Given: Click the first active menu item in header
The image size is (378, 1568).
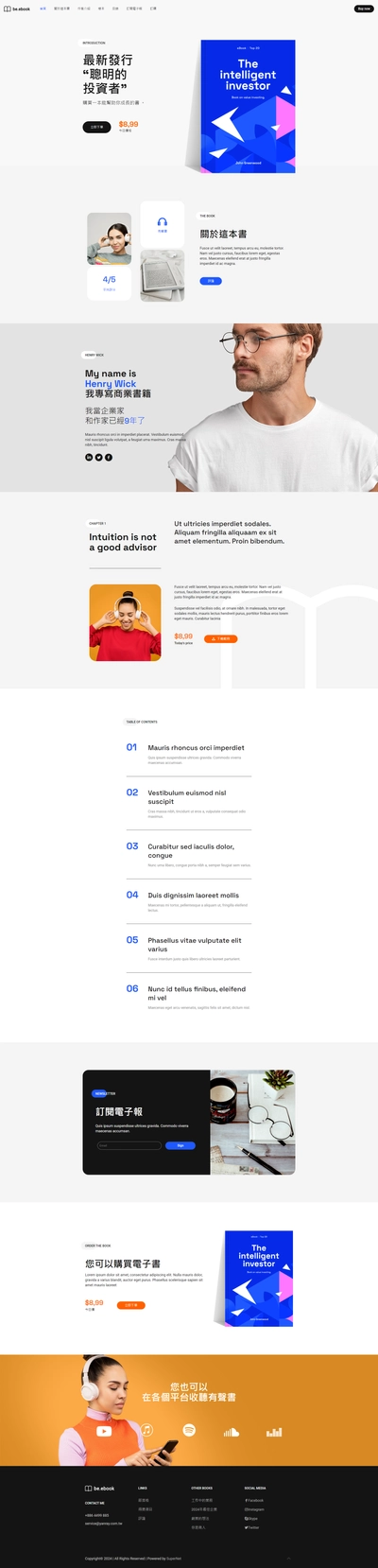Looking at the screenshot, I should click(43, 9).
